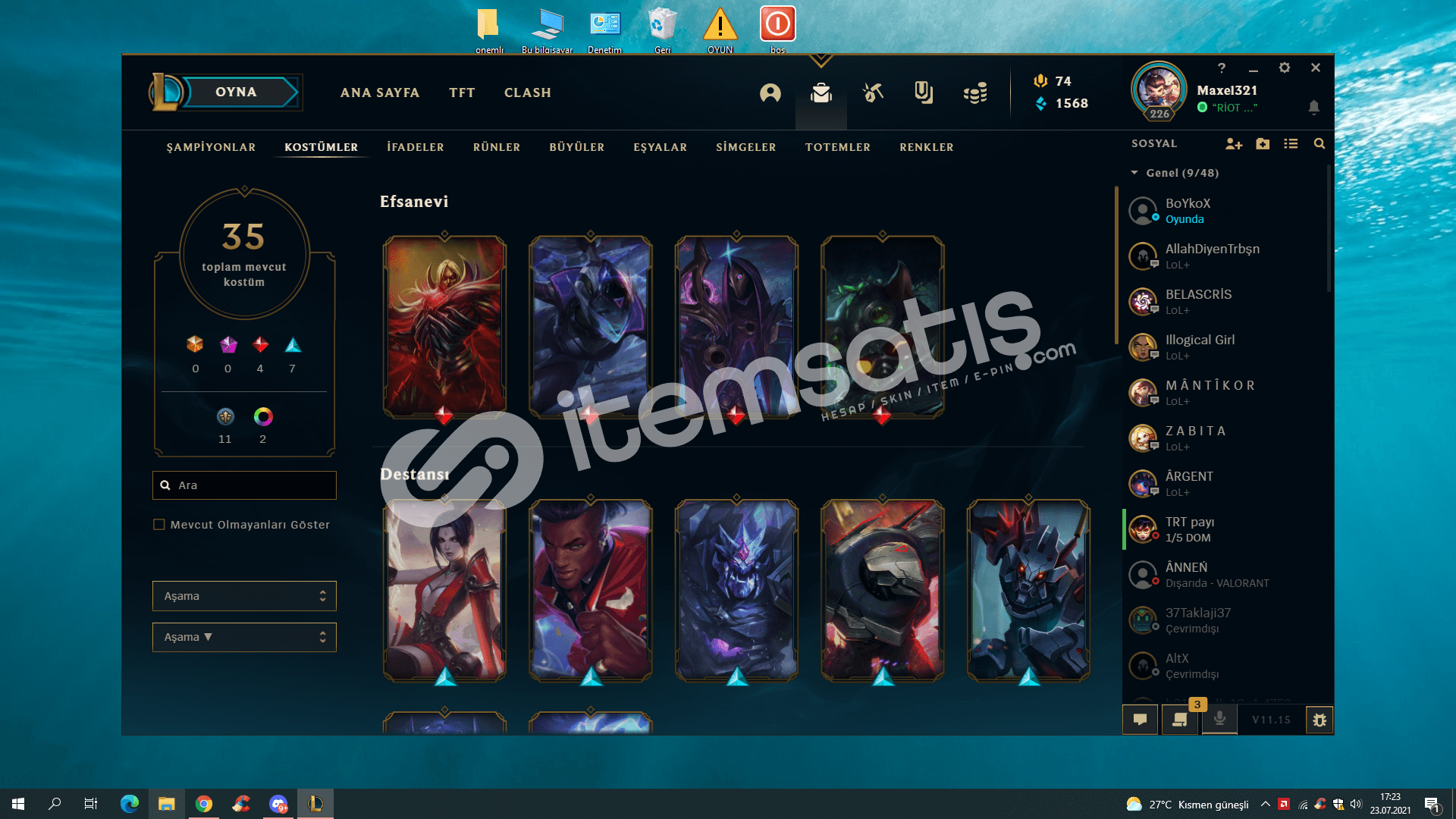Select first Efsanevi skin with red armor
The image size is (1456, 819).
tap(444, 326)
